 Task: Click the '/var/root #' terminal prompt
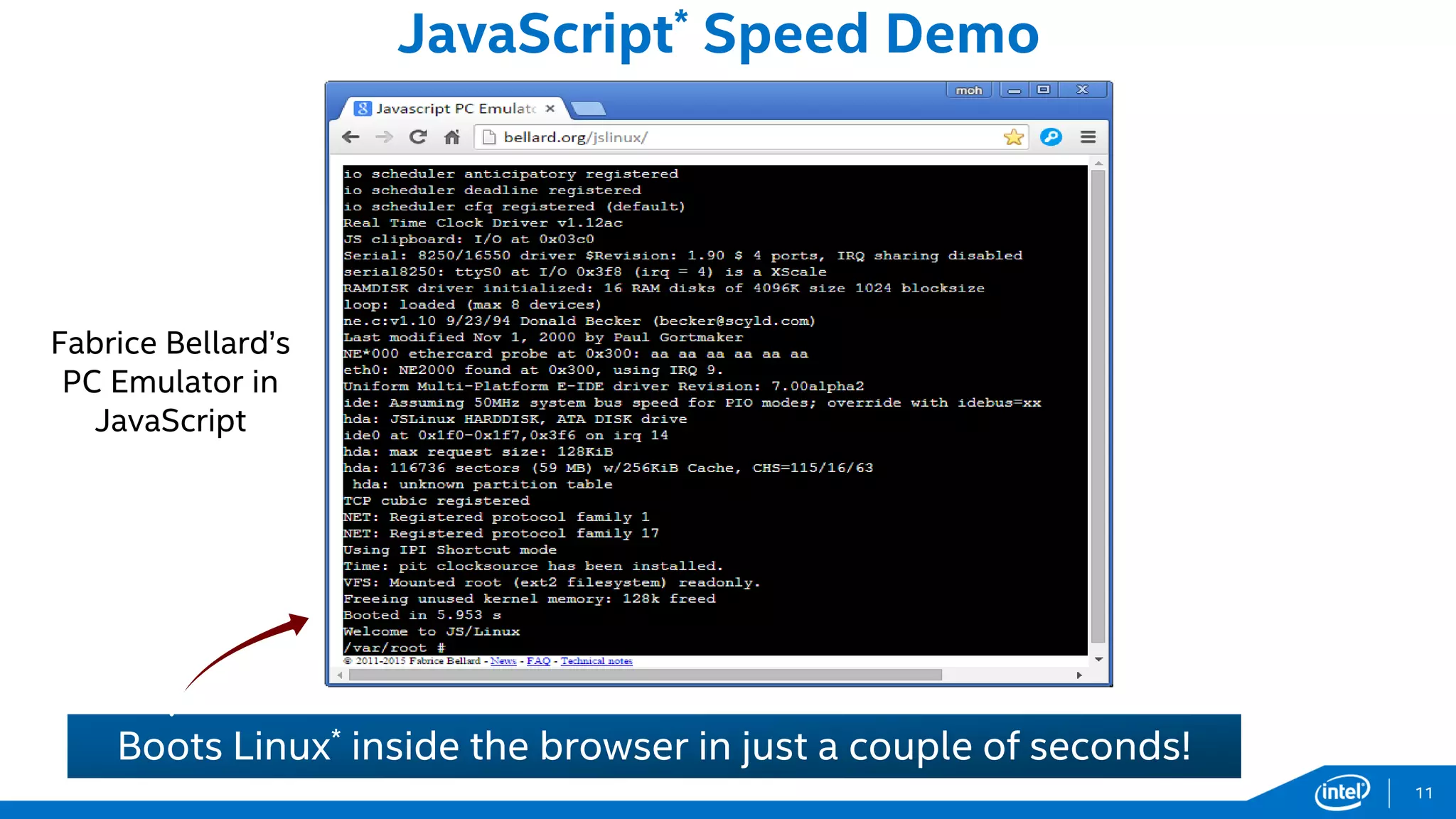pos(395,648)
